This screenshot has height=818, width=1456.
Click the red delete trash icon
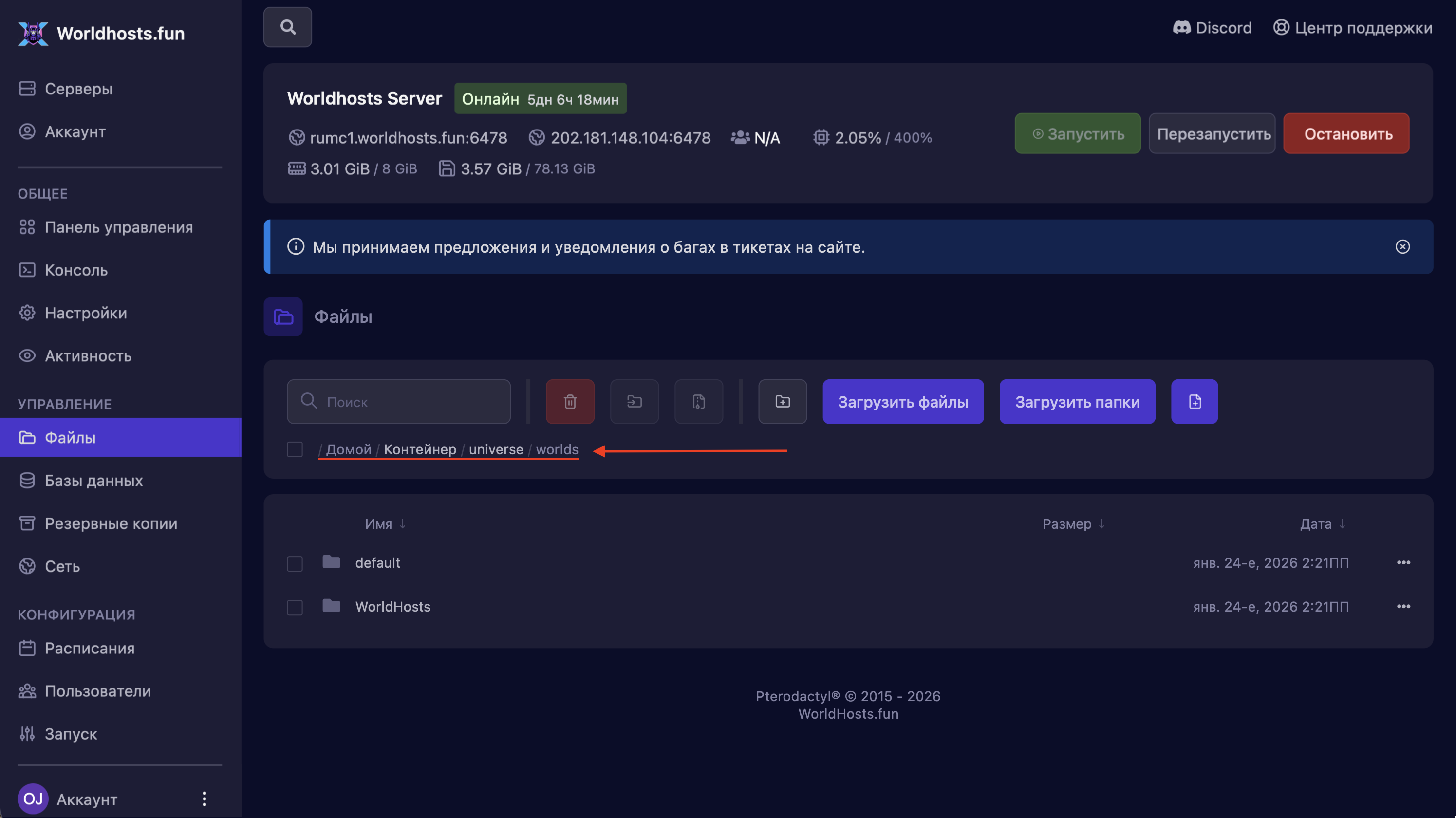(570, 401)
